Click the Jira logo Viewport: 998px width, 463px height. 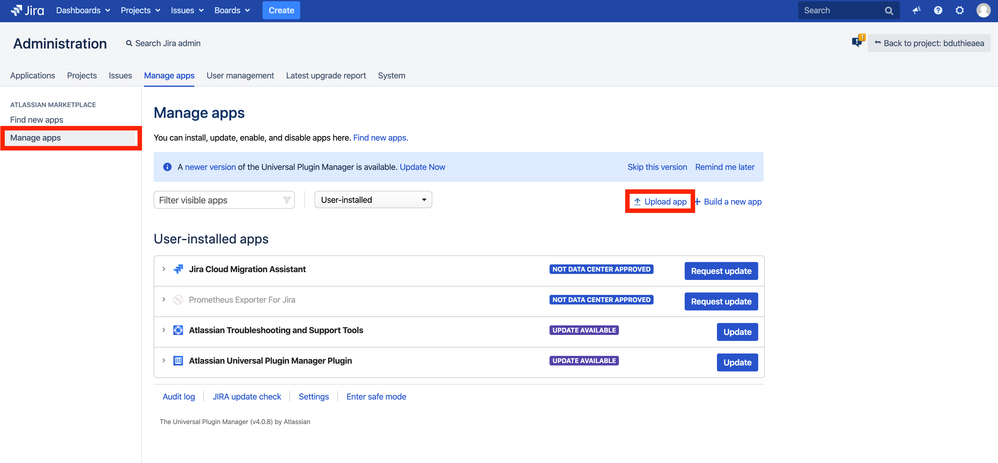(x=27, y=10)
